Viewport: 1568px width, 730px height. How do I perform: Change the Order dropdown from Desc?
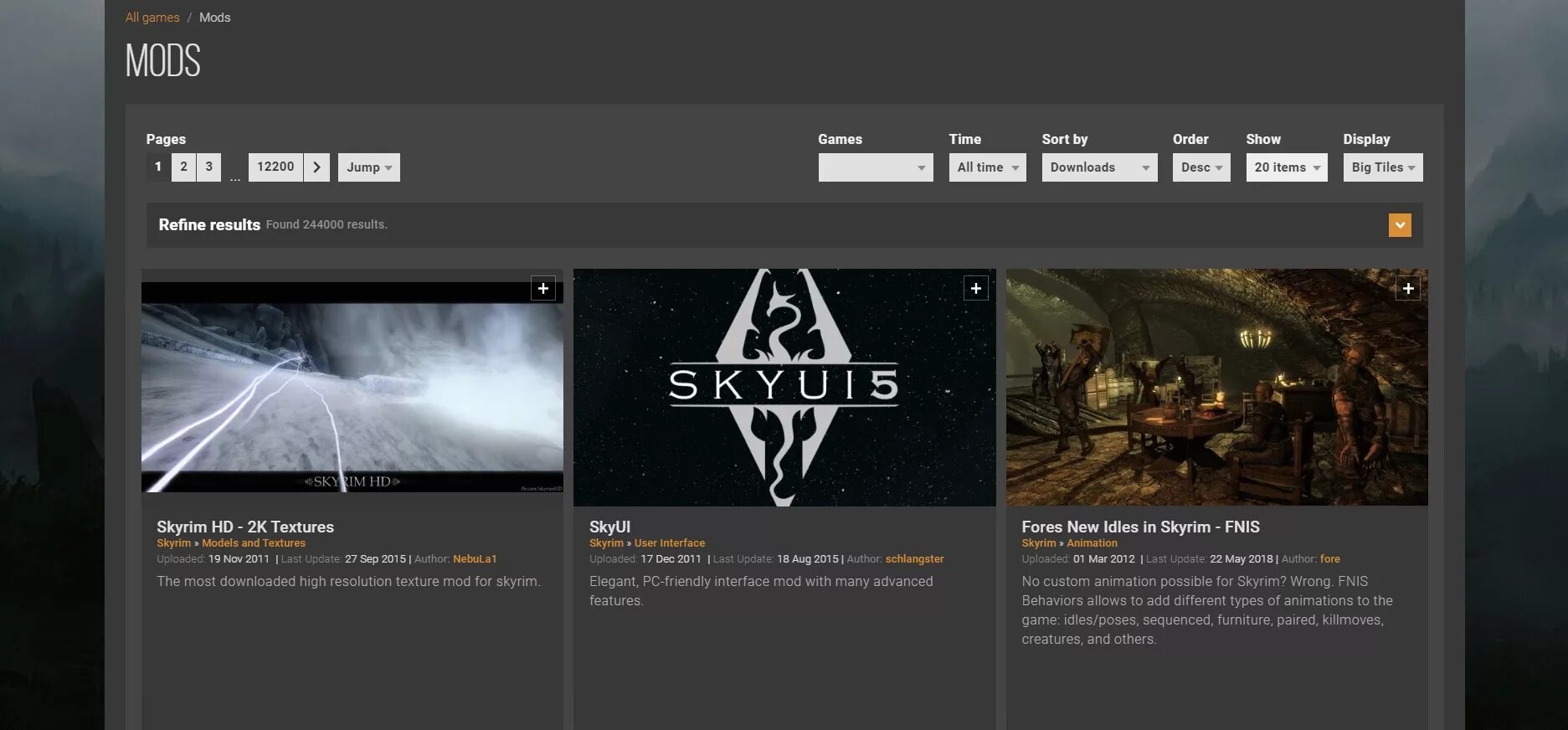[1201, 167]
